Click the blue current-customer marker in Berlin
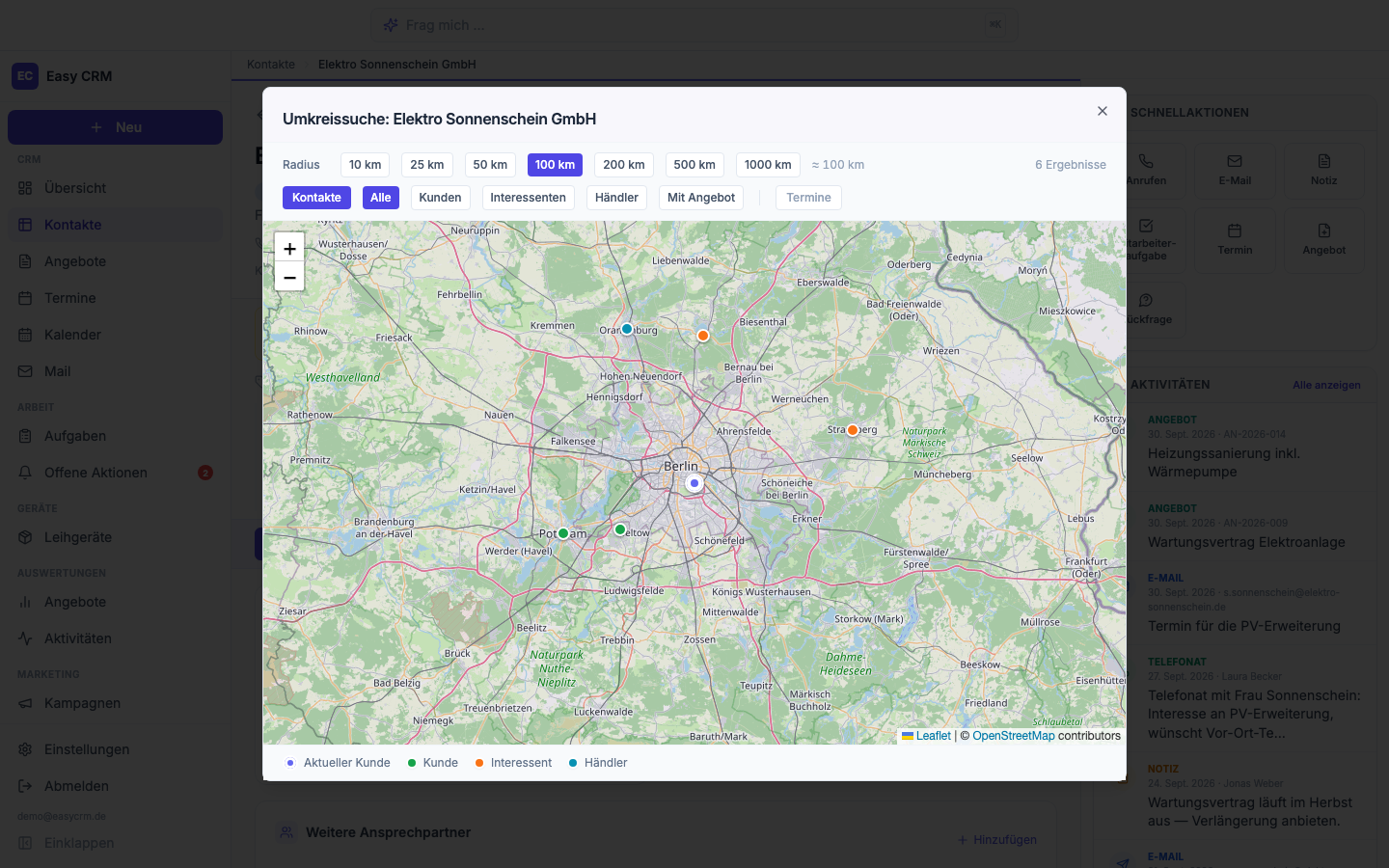The image size is (1389, 868). point(694,483)
